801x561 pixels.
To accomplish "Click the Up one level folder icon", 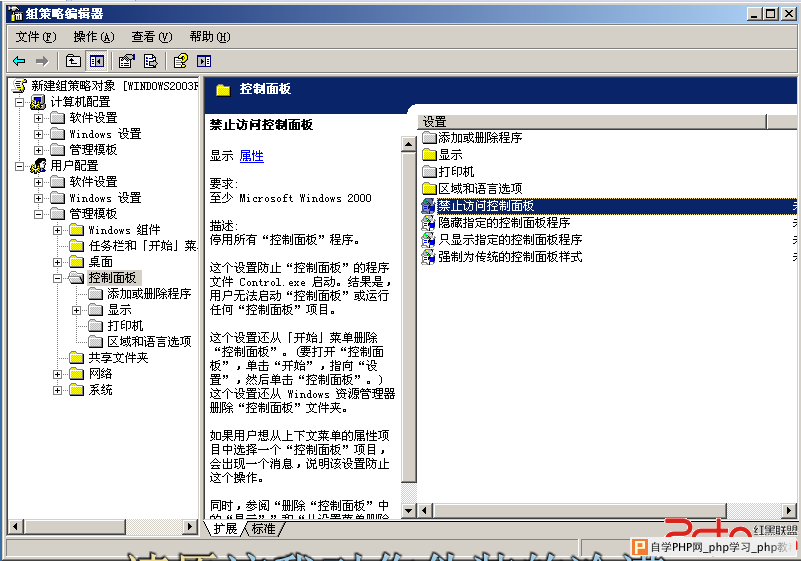I will [73, 61].
